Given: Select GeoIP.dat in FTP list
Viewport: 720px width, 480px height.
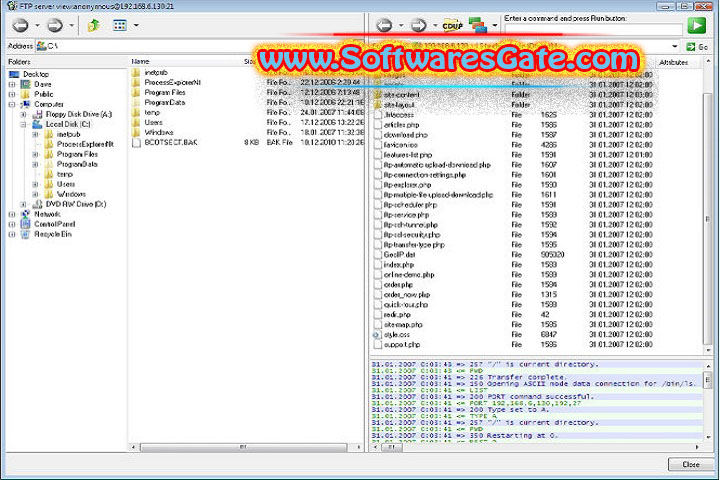Looking at the screenshot, I should [x=399, y=255].
